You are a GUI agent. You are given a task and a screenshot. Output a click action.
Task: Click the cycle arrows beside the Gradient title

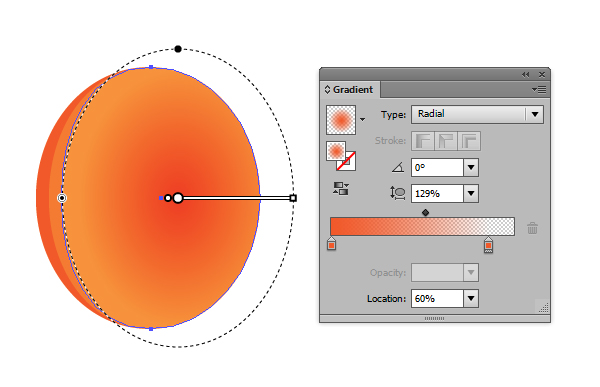click(x=327, y=90)
